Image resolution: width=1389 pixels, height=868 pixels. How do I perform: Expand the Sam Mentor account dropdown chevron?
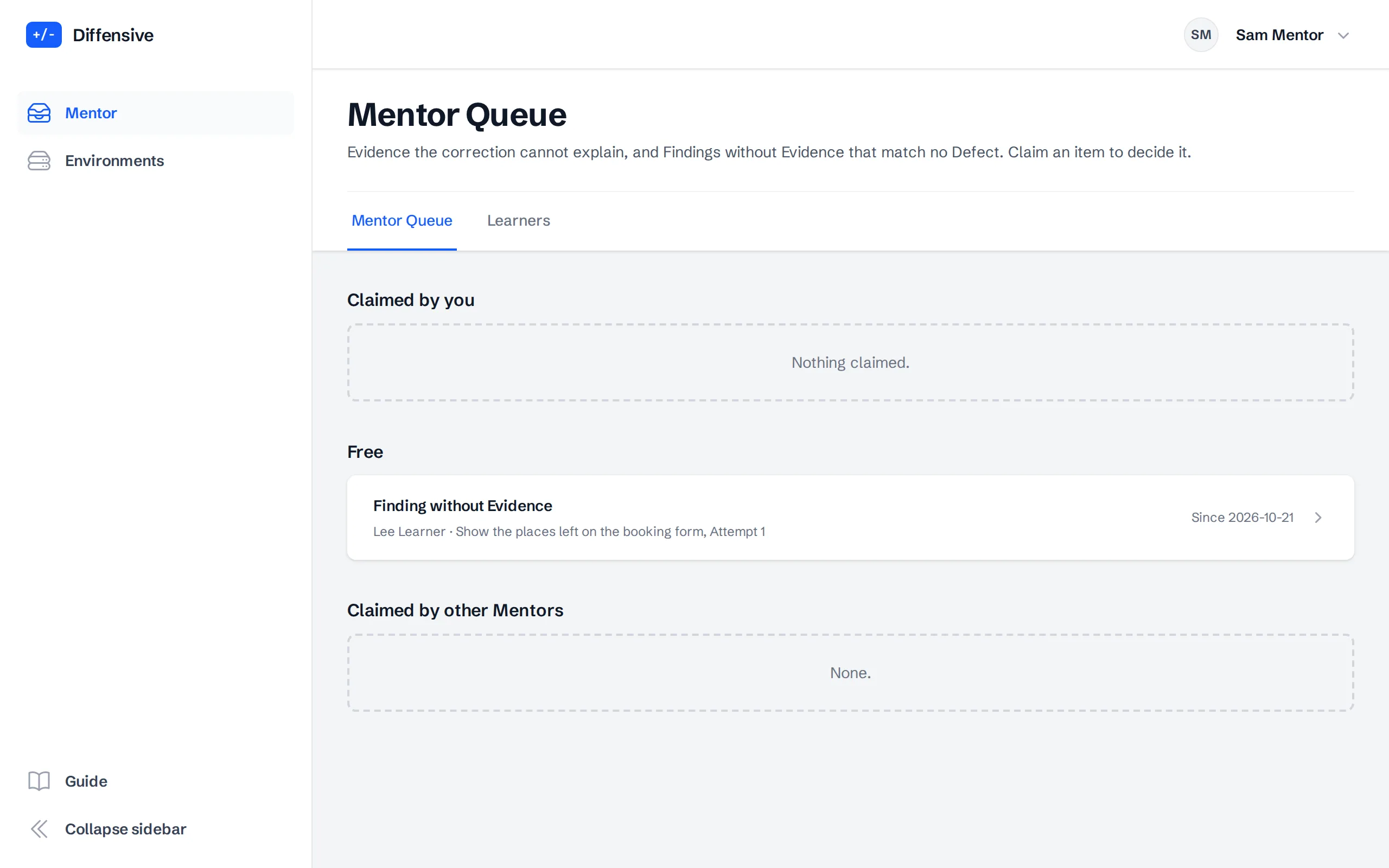1343,36
